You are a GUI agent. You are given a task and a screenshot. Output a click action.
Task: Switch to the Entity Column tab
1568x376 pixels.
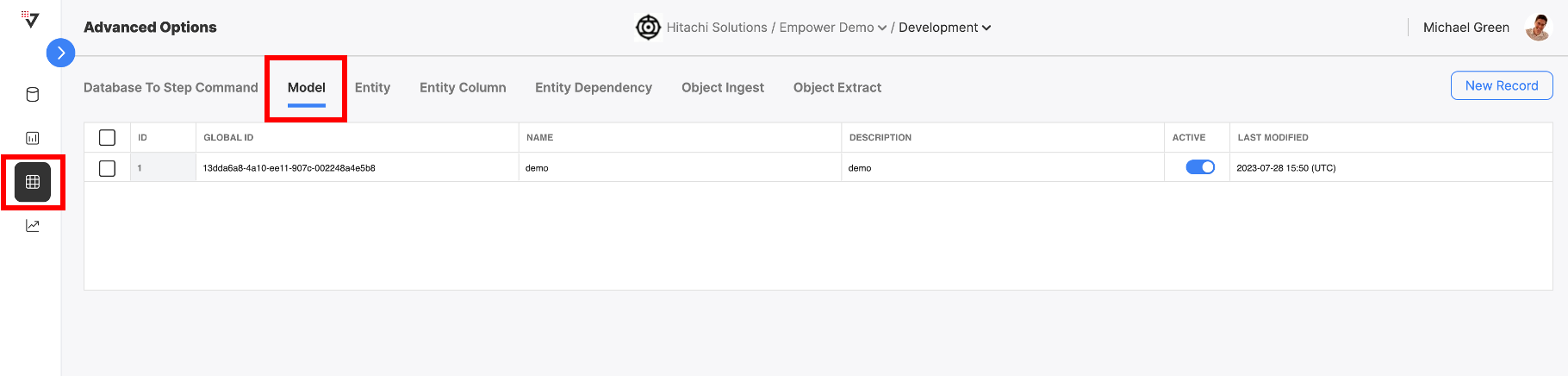click(x=463, y=88)
